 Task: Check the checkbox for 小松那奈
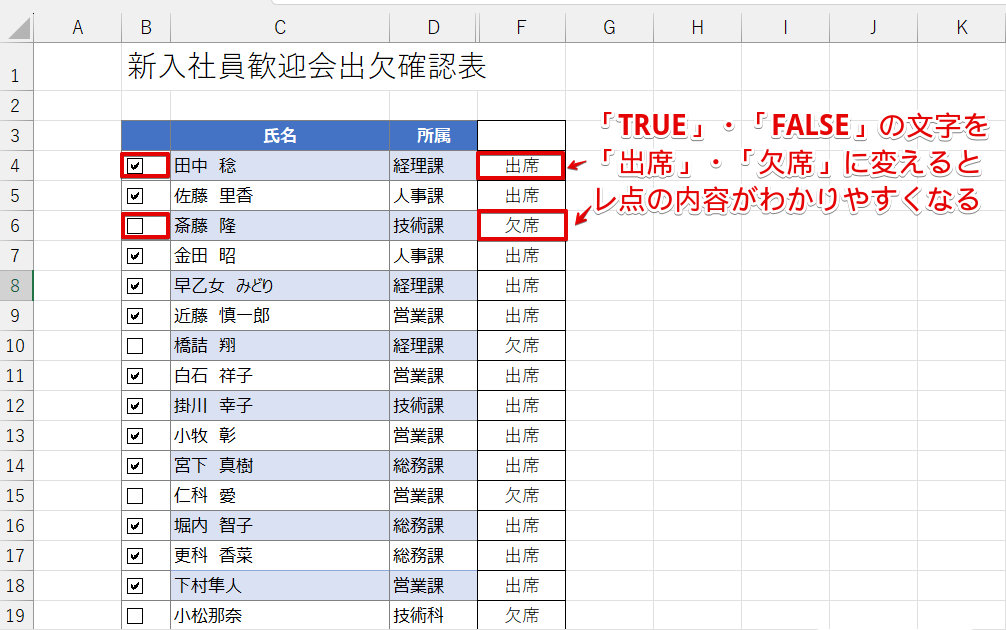click(x=135, y=616)
